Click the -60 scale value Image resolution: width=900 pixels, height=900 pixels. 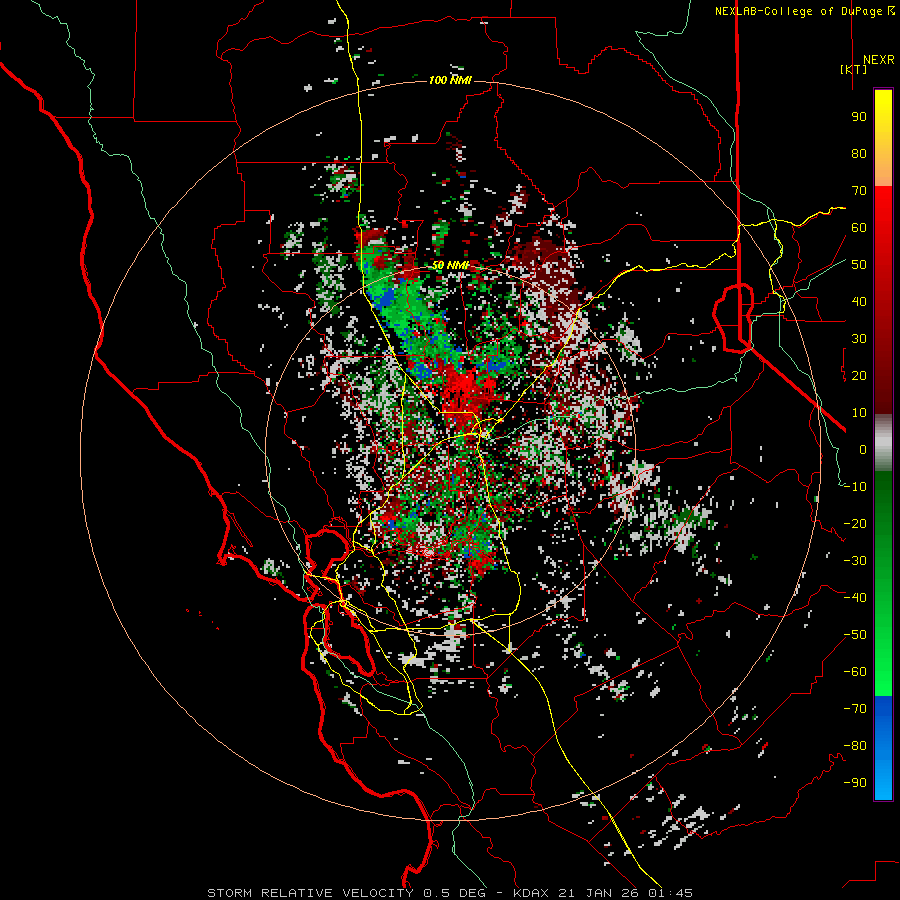[x=855, y=672]
